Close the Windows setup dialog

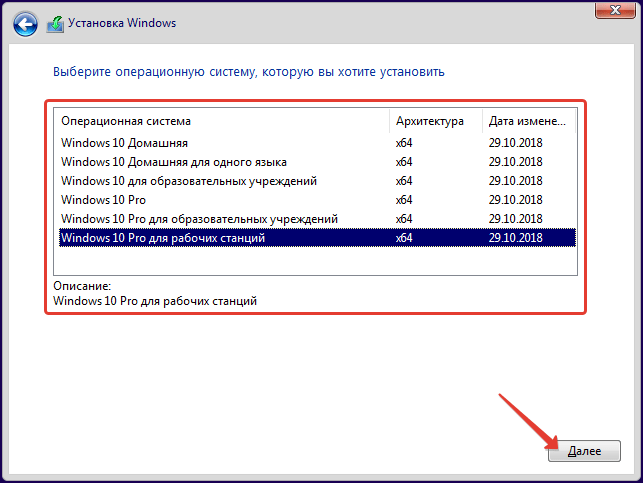point(615,10)
